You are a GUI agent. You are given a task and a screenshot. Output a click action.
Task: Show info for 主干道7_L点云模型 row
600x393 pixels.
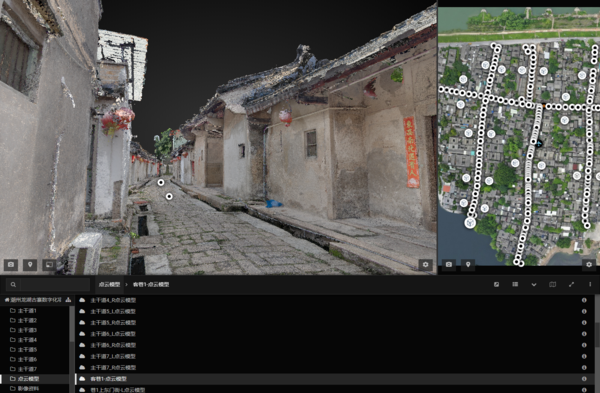coord(584,356)
